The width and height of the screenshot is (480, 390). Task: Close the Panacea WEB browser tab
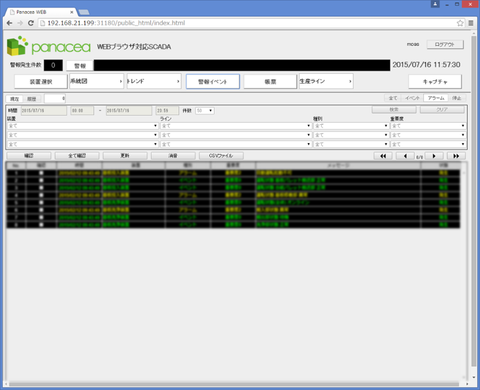coord(71,12)
